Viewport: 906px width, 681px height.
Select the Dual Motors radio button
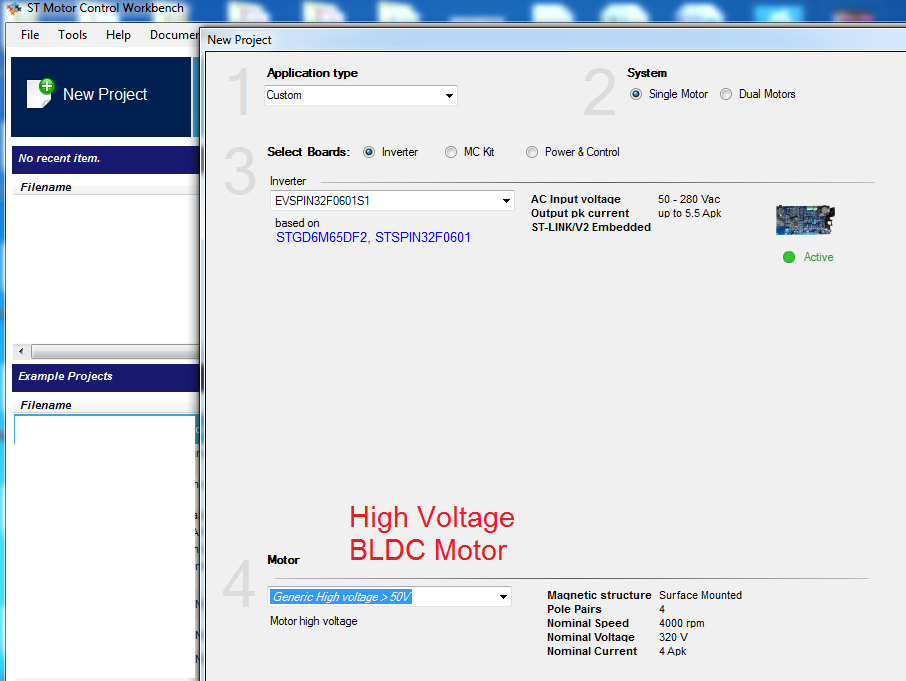[726, 94]
